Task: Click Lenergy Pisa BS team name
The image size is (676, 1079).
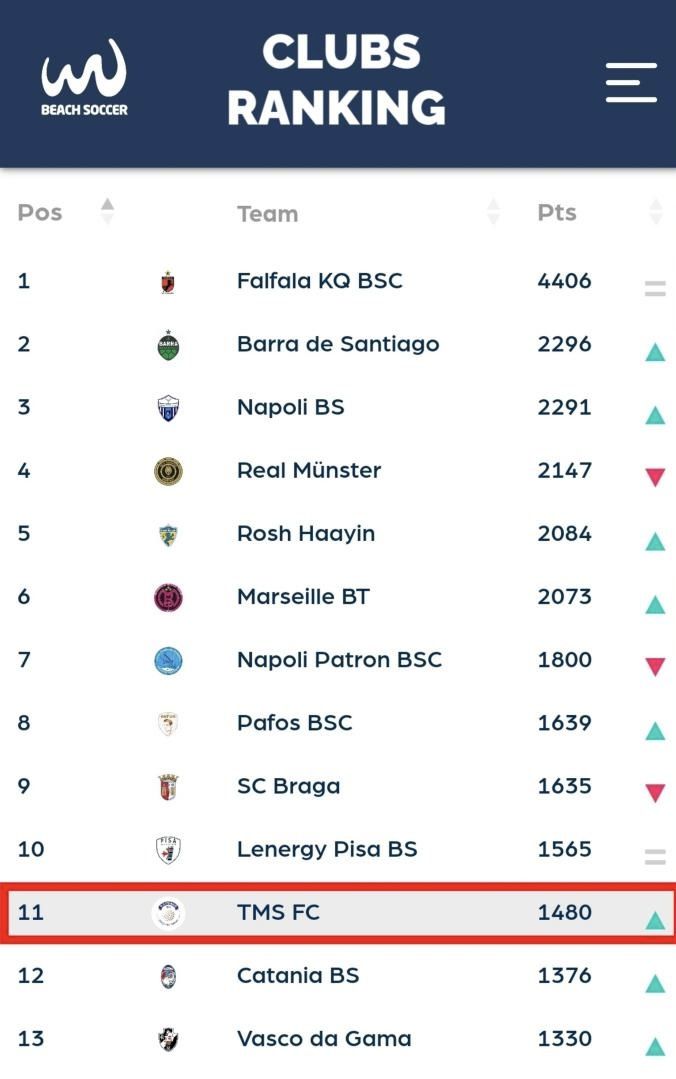Action: tap(327, 849)
